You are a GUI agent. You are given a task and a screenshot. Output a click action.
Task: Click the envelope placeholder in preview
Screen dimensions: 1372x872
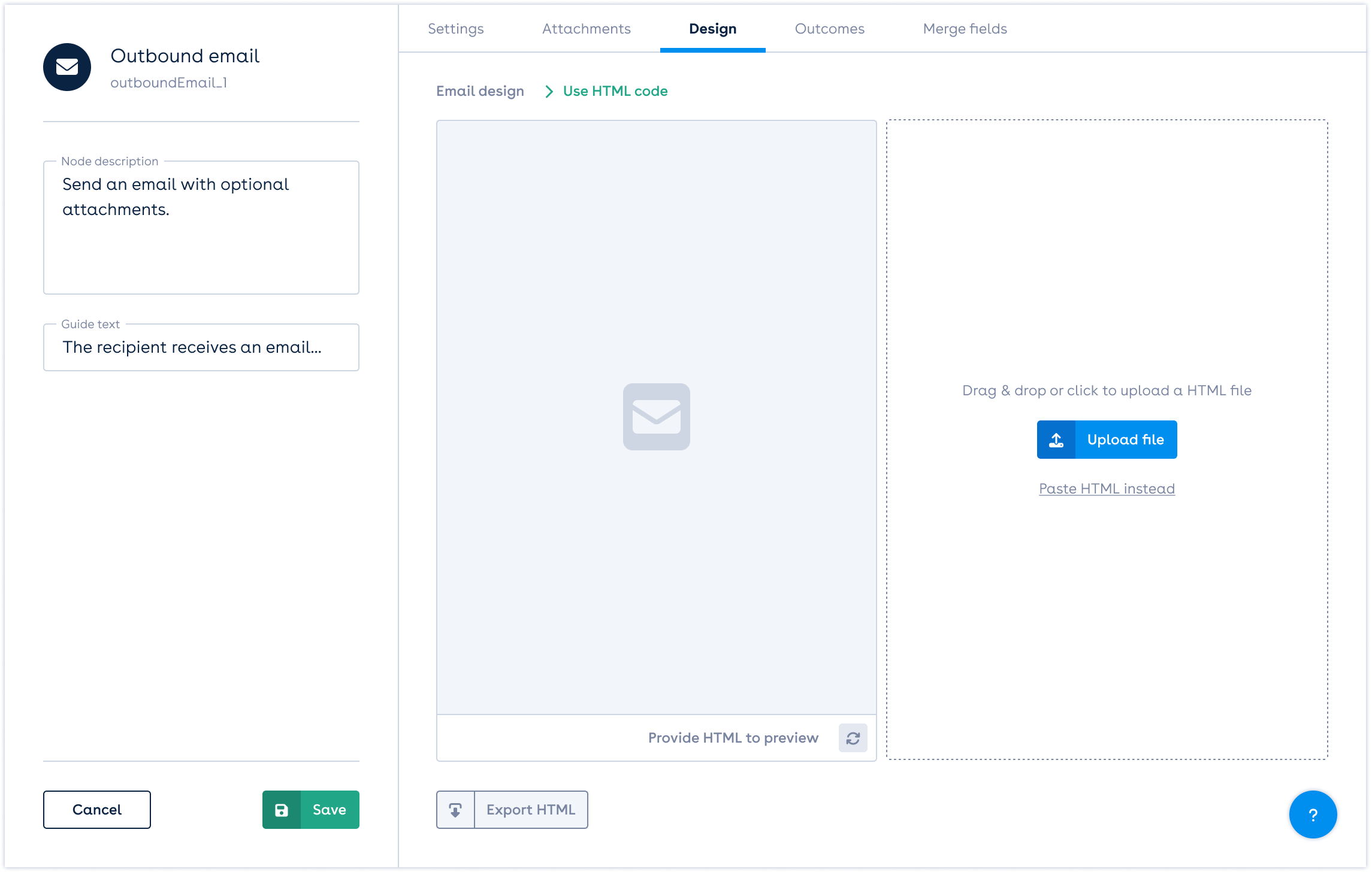click(x=656, y=417)
